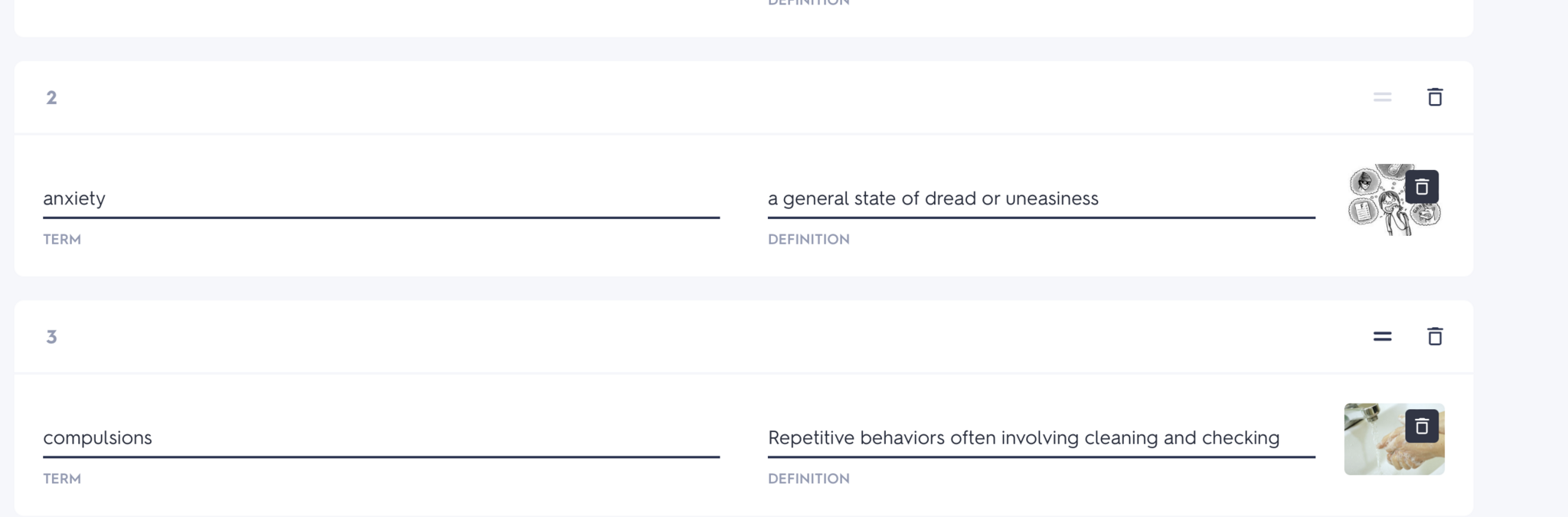1568x517 pixels.
Task: Click the DEFINITION label under the compulsions definition
Action: [x=808, y=479]
